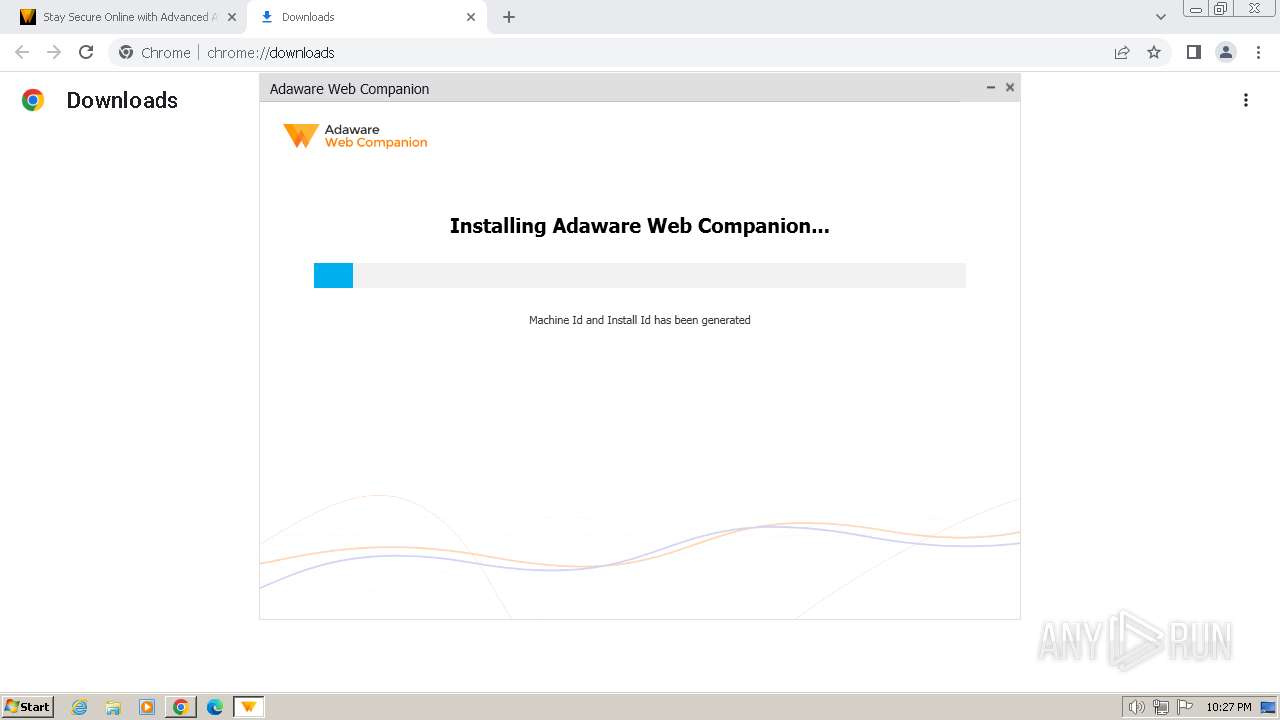
Task: Switch to Chrome in the taskbar
Action: click(x=181, y=707)
